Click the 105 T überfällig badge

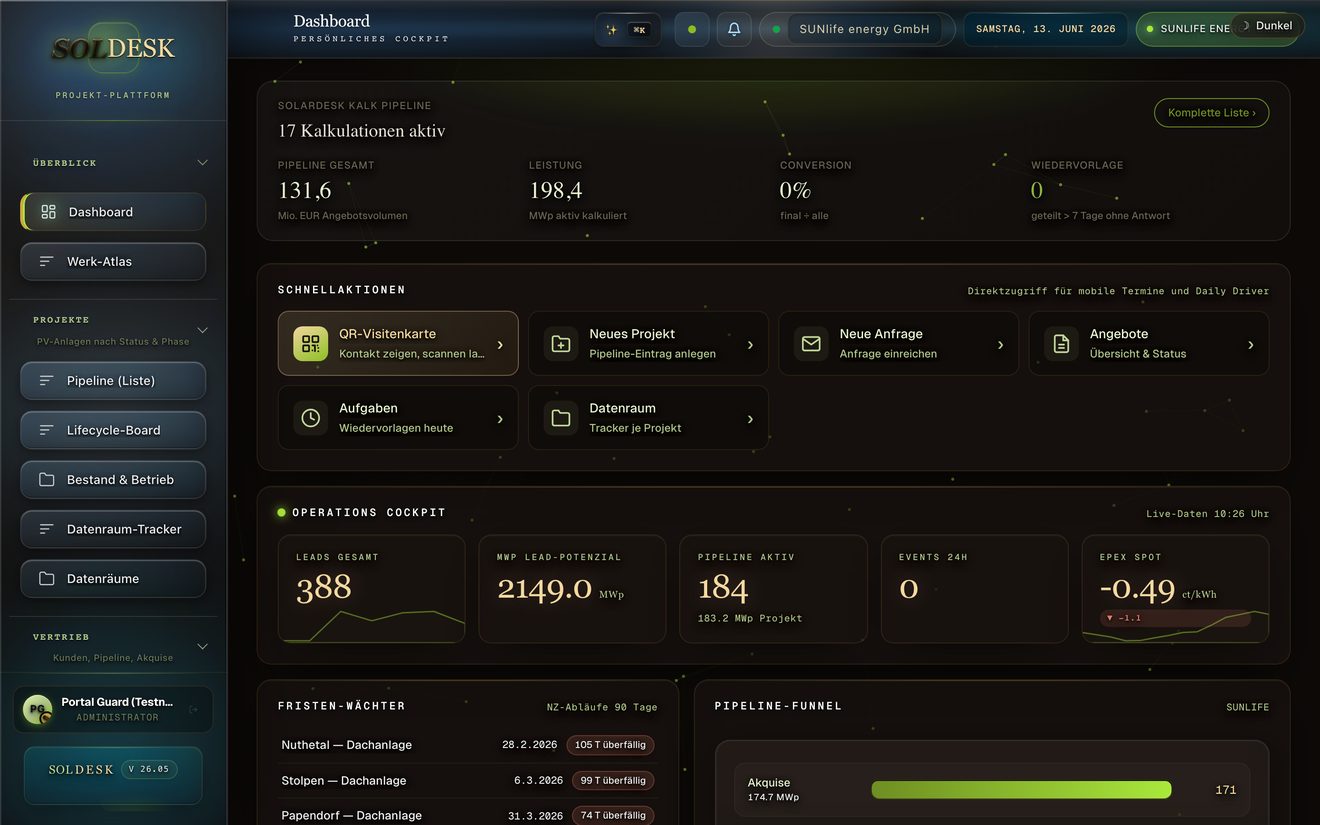[x=610, y=745]
